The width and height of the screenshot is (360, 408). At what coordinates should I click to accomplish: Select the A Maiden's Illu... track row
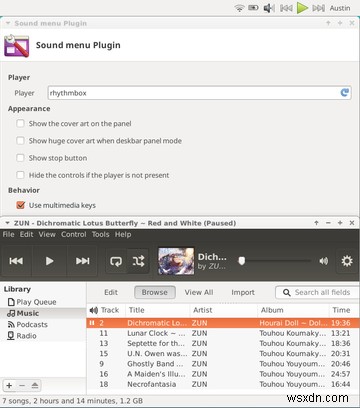pos(223,374)
